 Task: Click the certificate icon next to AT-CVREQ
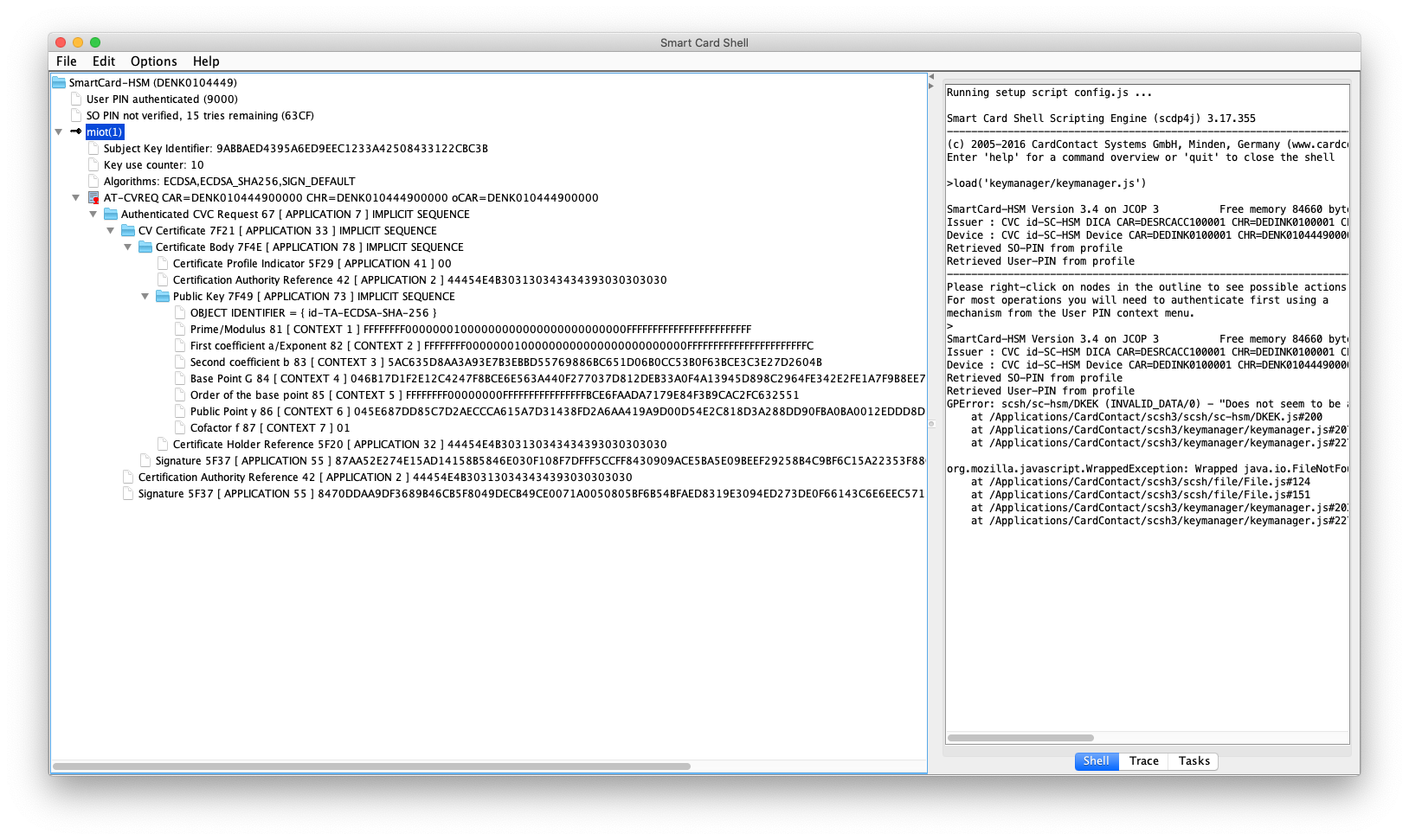[93, 197]
